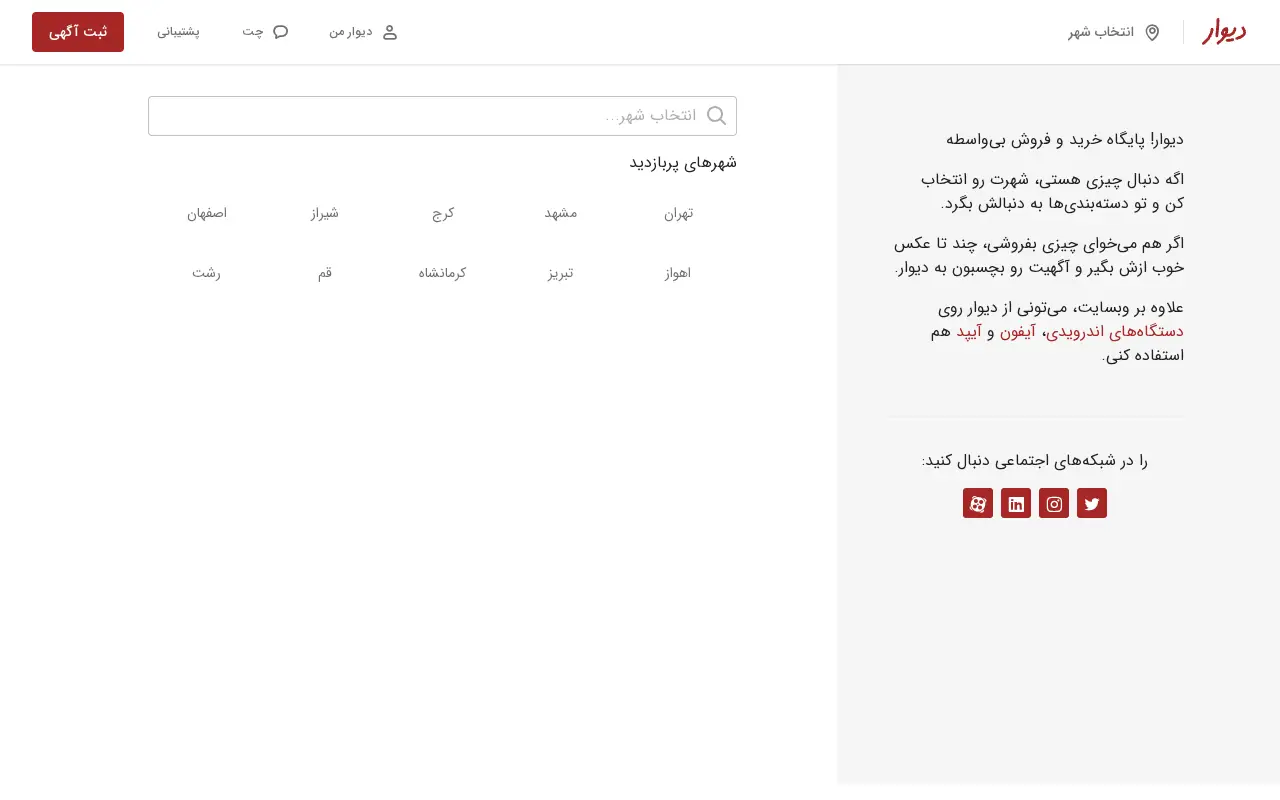Open the LinkedIn social link icon
Viewport: 1280px width, 800px height.
pyautogui.click(x=1016, y=503)
